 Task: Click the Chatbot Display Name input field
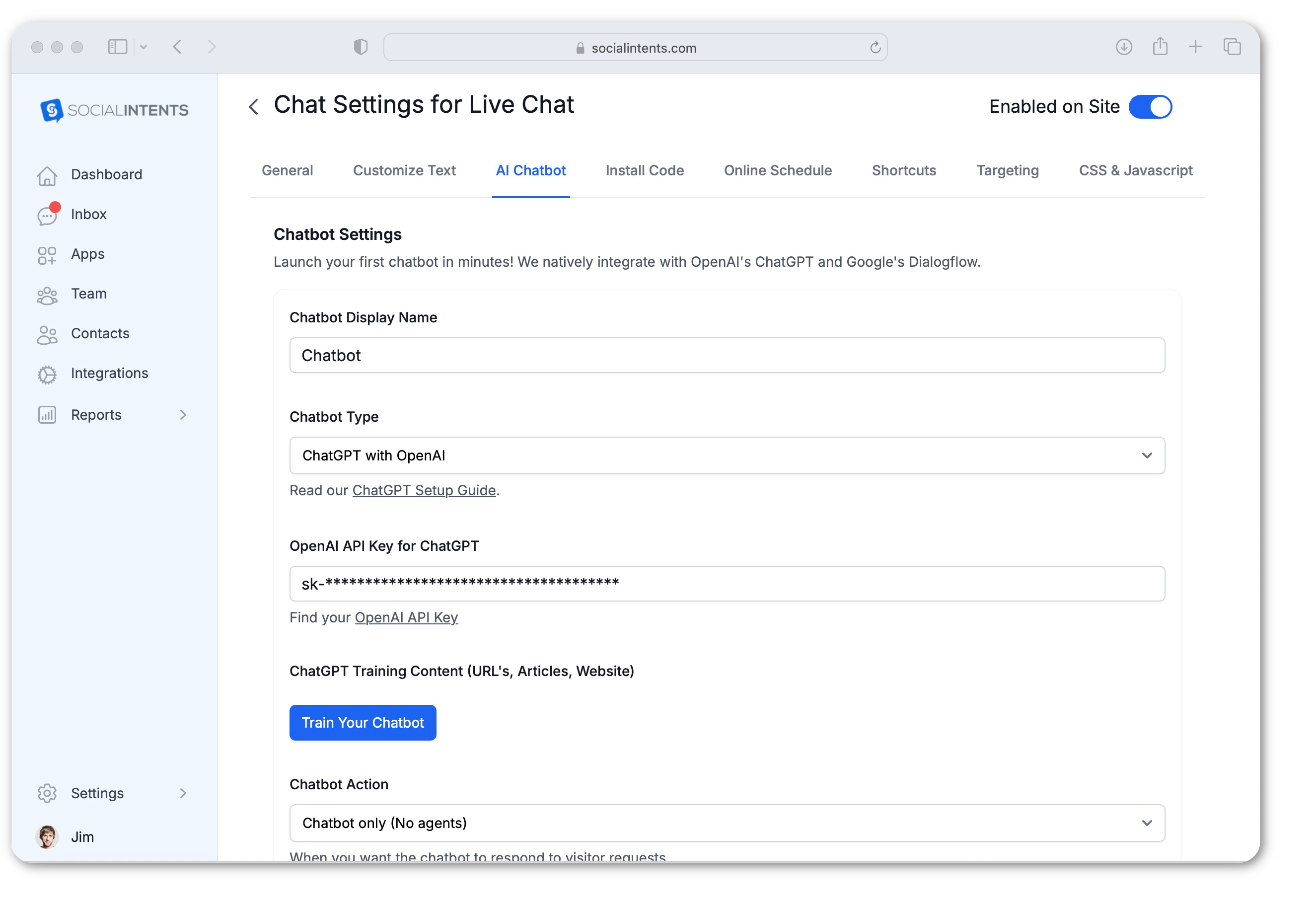pos(727,355)
